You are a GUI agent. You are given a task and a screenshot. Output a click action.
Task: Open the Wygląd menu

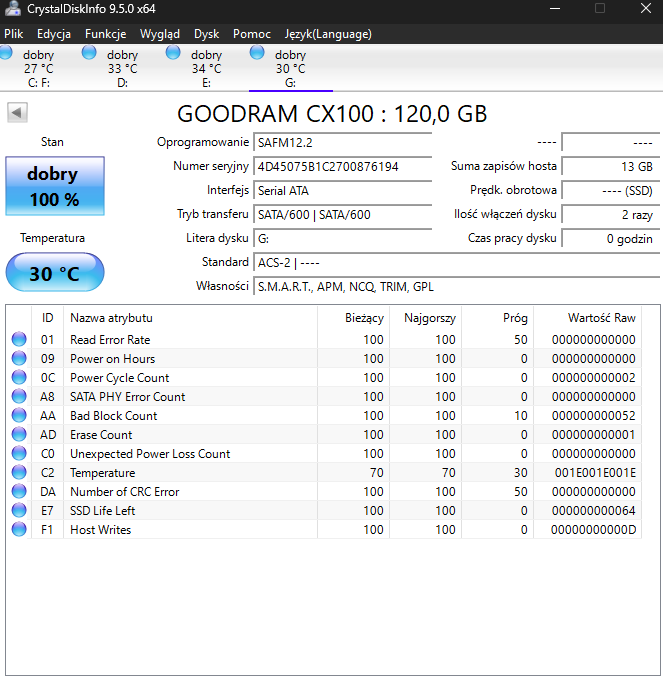pos(160,34)
